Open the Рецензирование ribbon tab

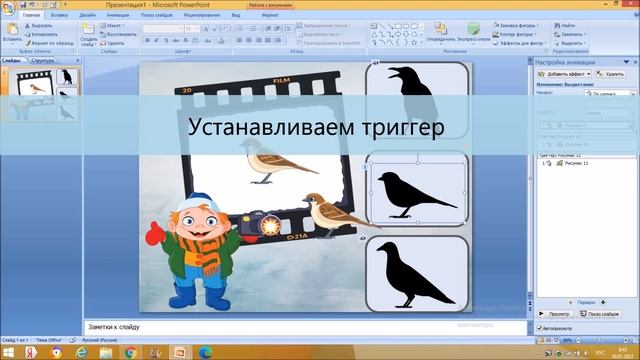[x=202, y=15]
